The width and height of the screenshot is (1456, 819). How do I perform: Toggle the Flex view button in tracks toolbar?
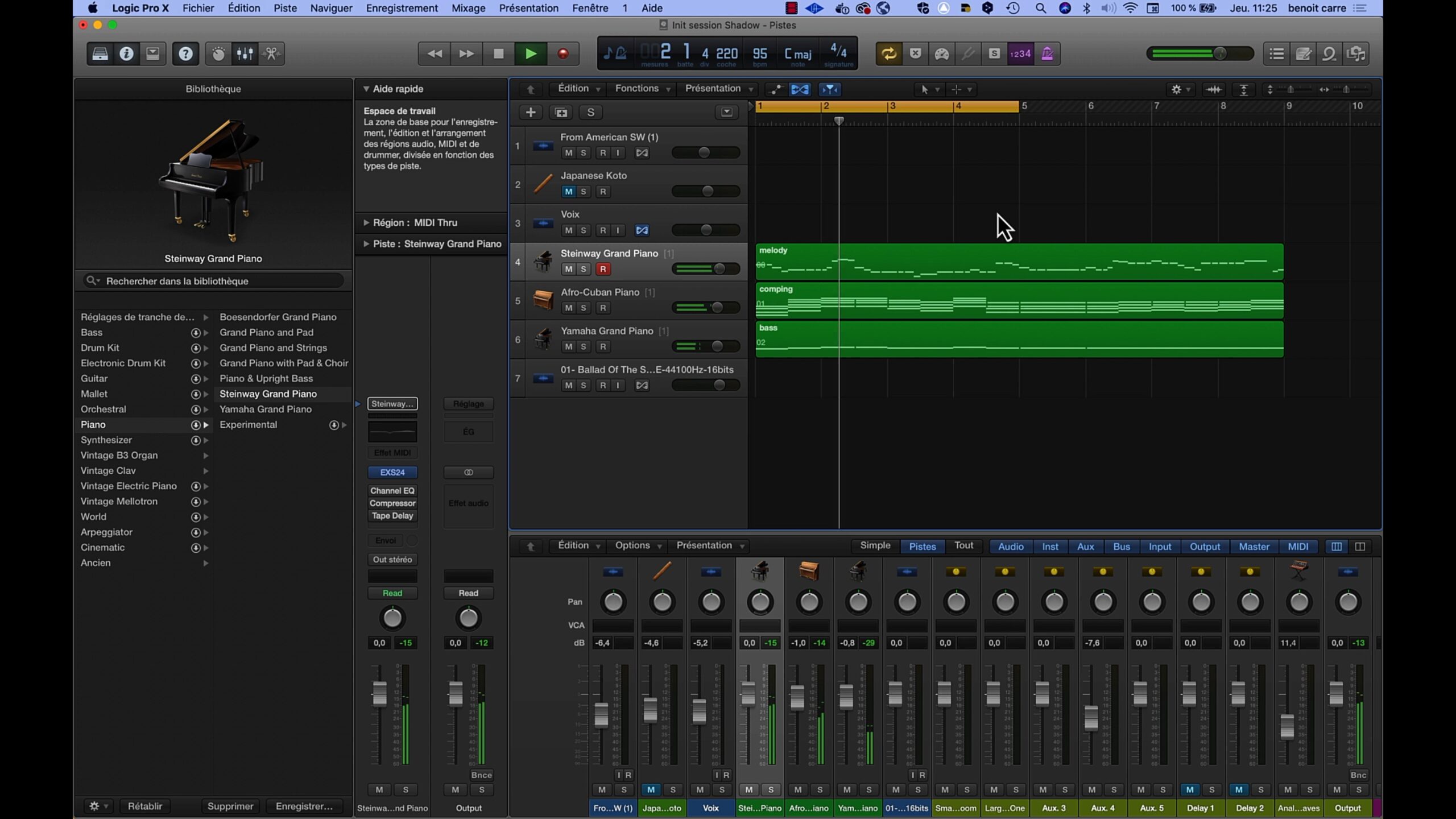(x=800, y=89)
